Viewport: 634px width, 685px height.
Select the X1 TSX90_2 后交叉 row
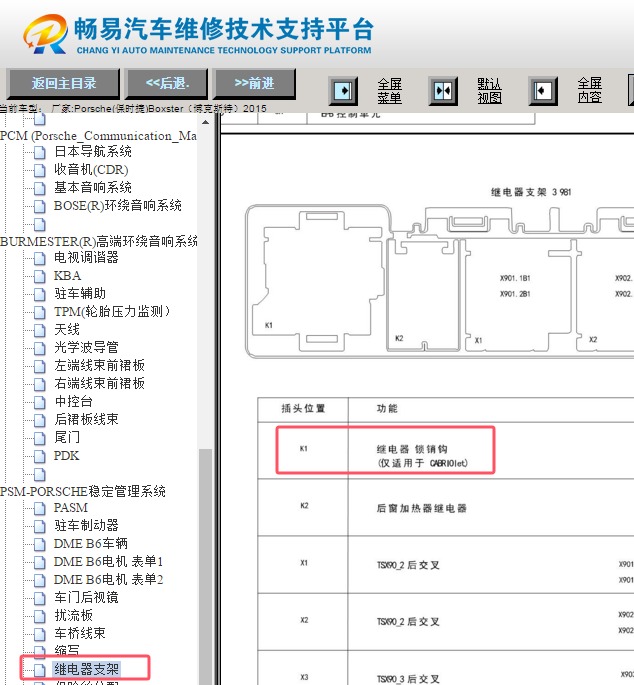coord(446,564)
